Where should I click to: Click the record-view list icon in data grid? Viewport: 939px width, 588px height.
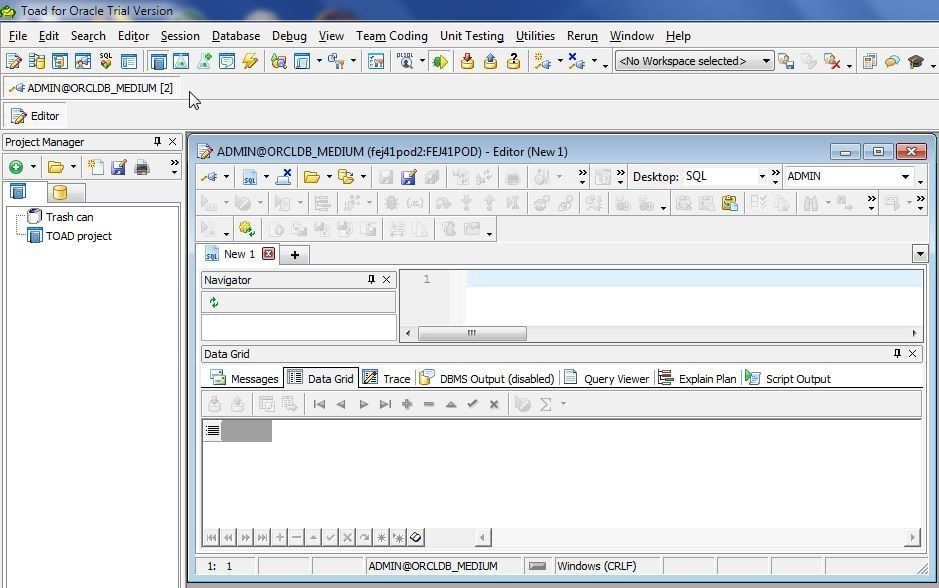(x=213, y=430)
